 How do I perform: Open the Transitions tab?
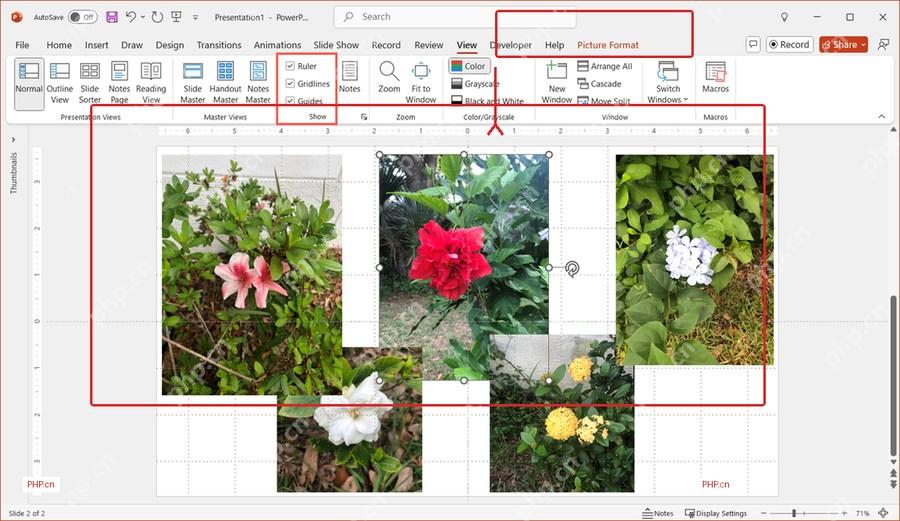point(219,45)
